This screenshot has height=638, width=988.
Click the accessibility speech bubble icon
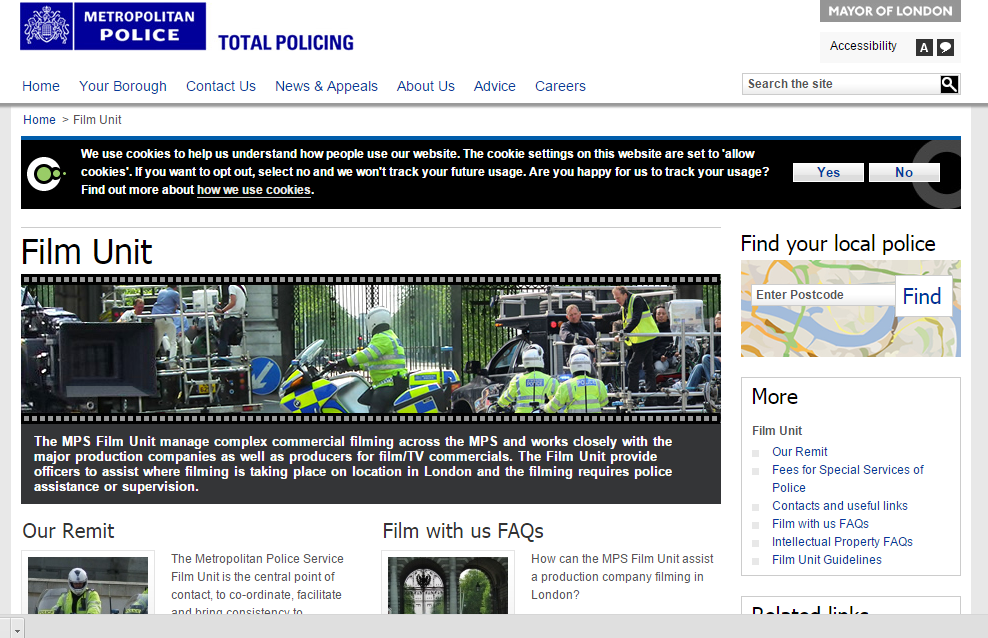945,47
